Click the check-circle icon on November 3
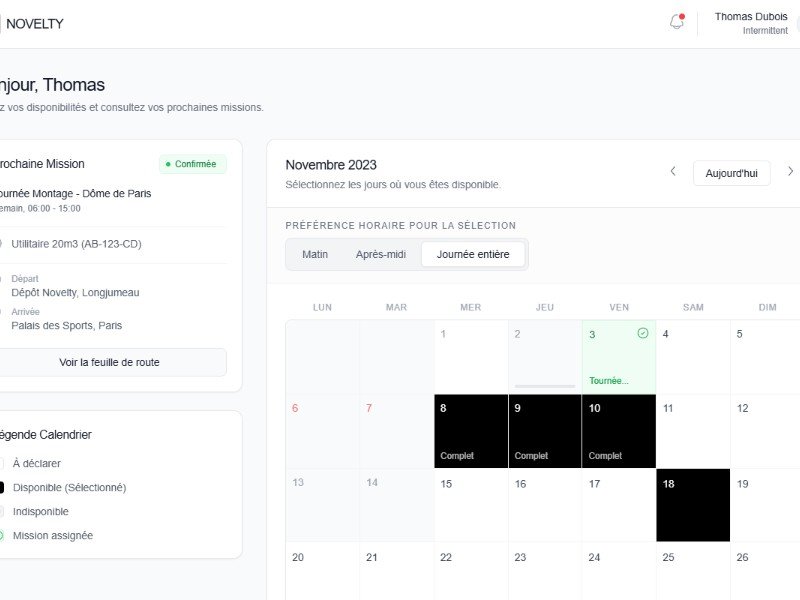 (x=643, y=333)
